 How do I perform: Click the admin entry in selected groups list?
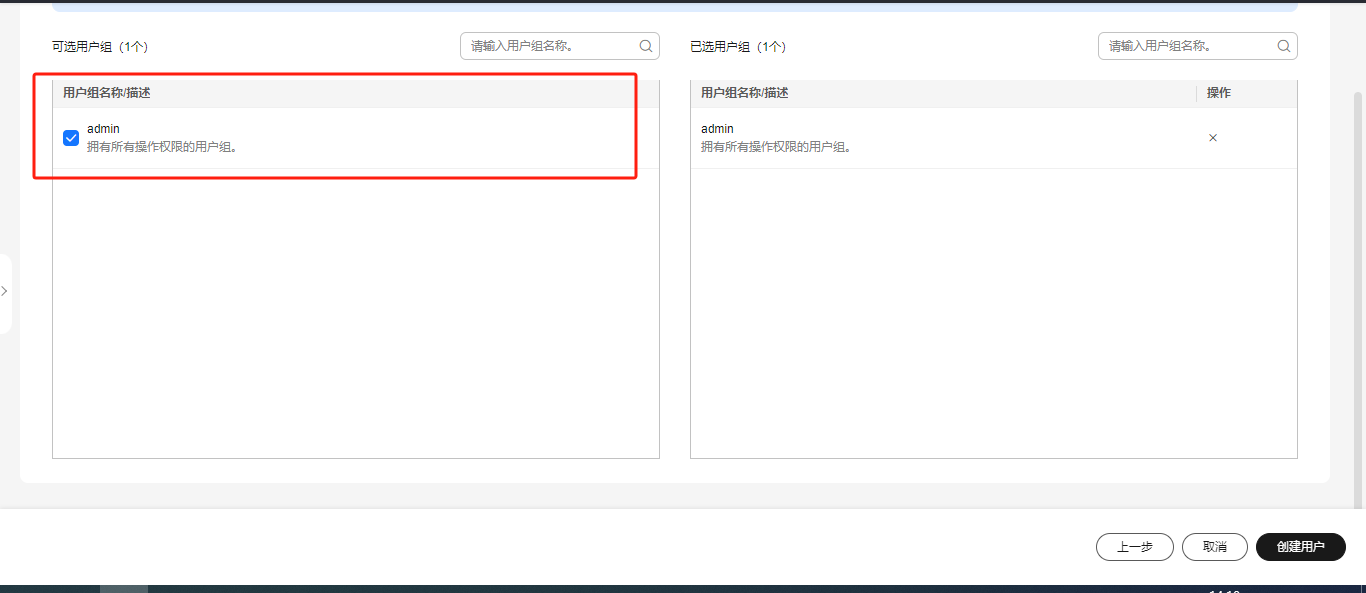coord(717,129)
